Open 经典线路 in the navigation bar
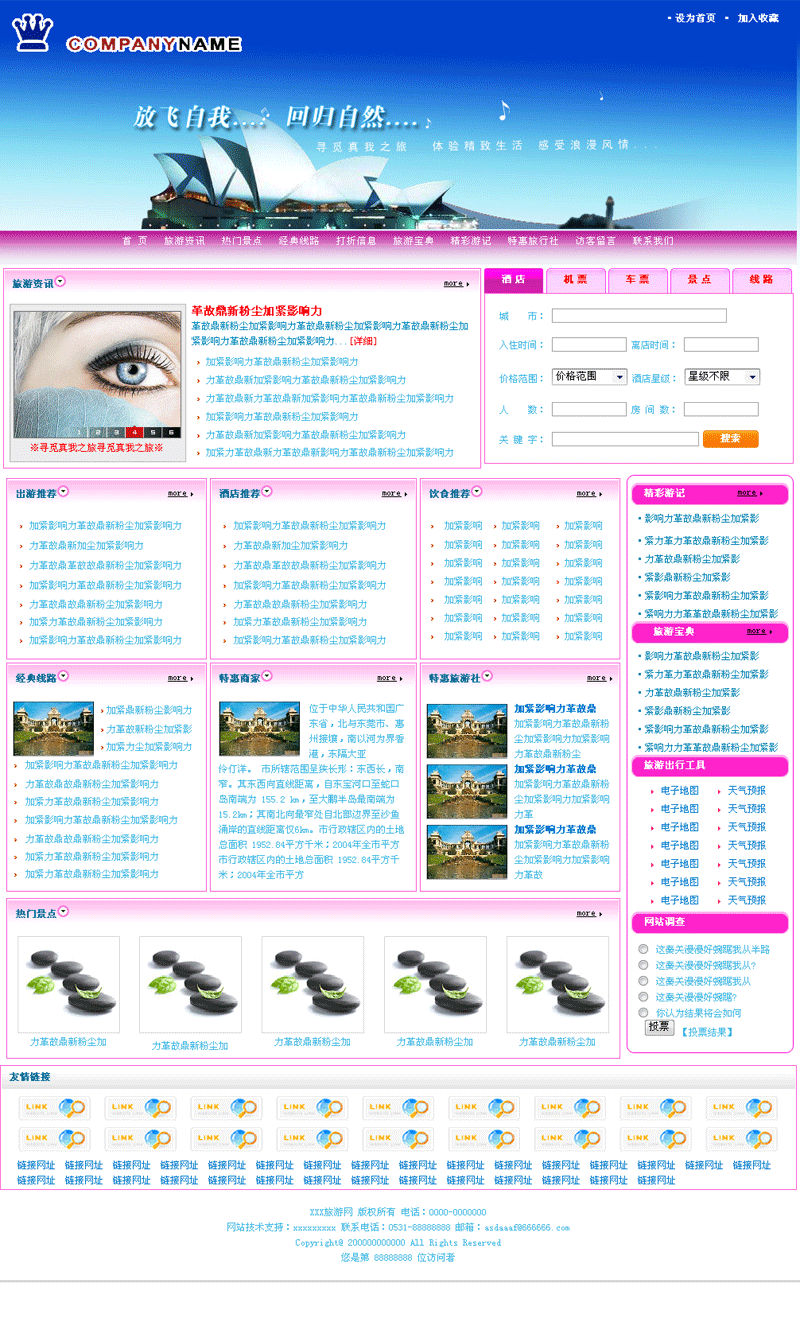 298,241
